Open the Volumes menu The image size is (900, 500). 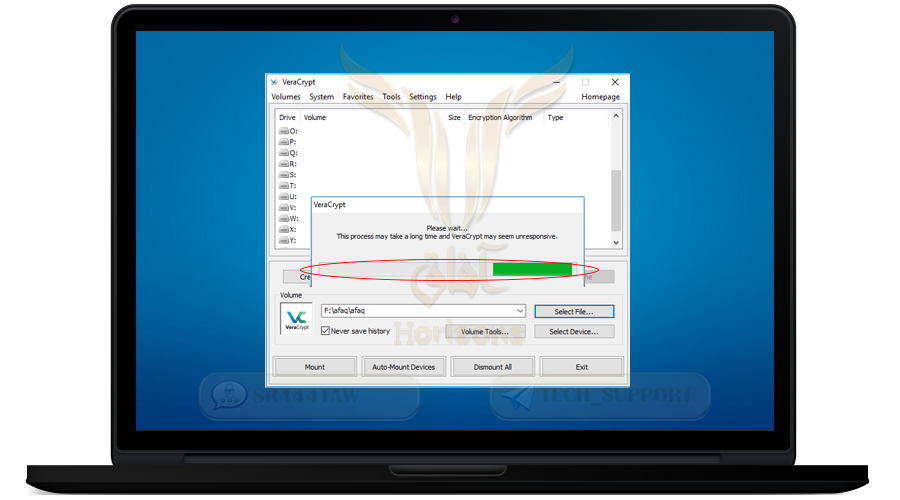[x=285, y=97]
